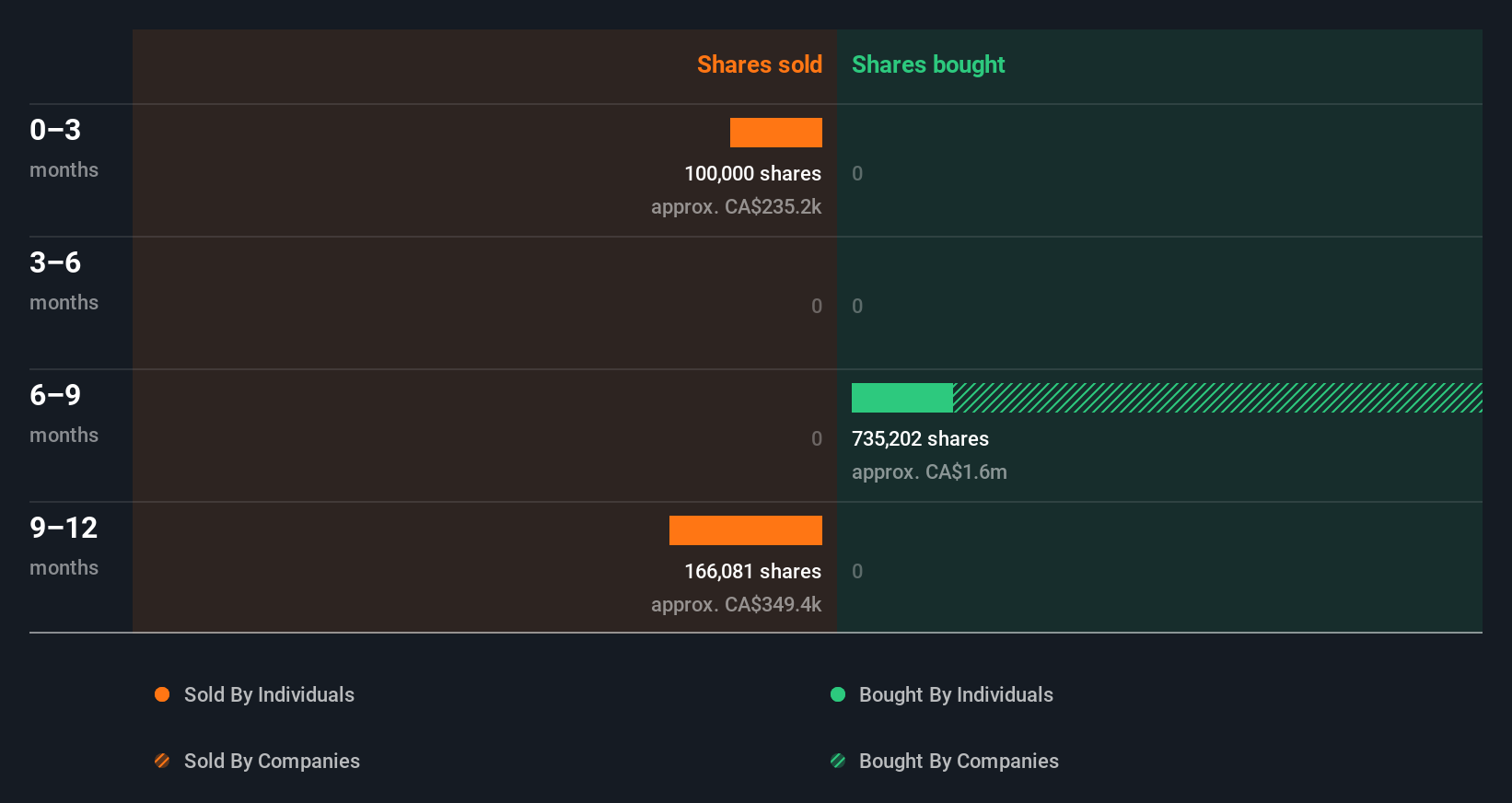Click the orange 9–12 months sold bar
1512x803 pixels.
(746, 530)
